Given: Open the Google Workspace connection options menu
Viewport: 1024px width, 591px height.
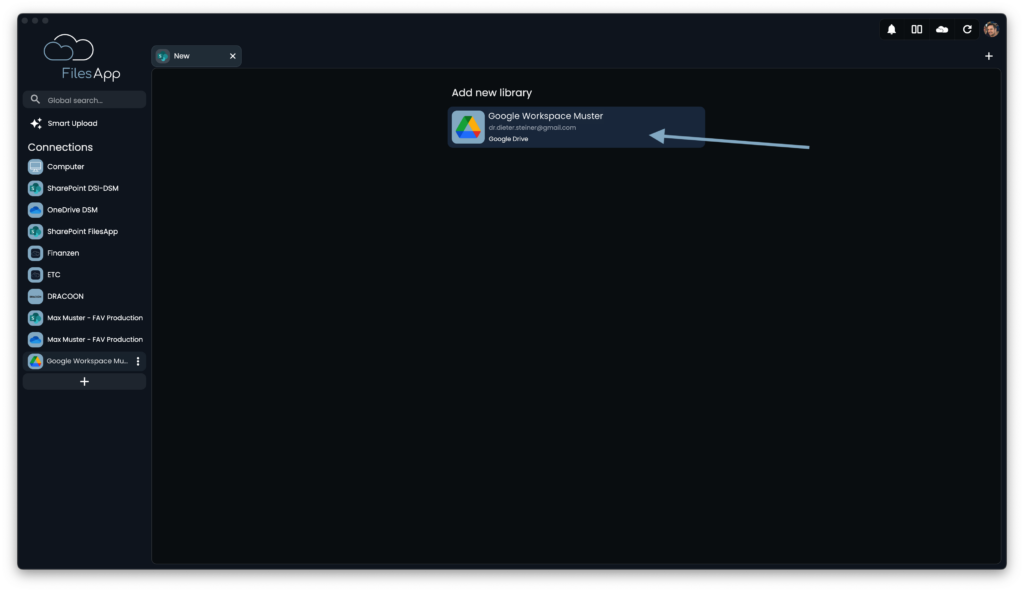Looking at the screenshot, I should pos(138,360).
